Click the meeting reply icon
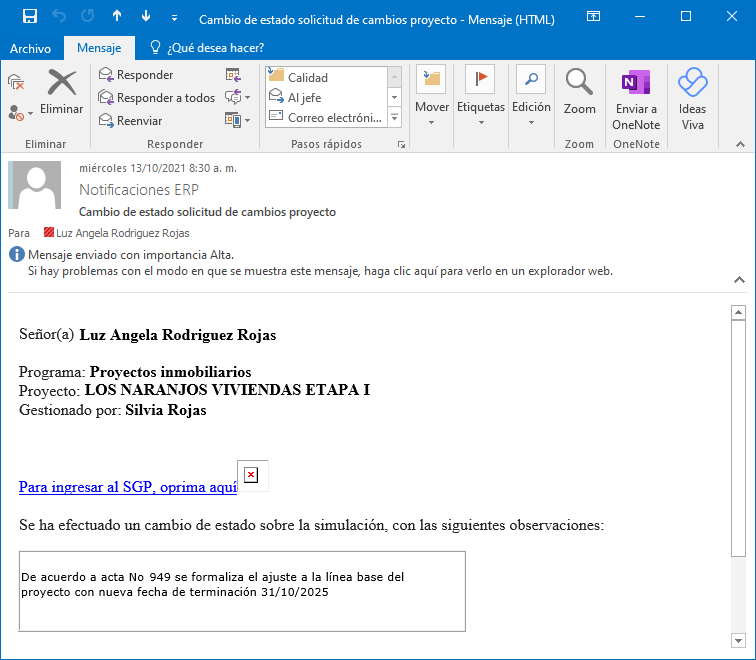756x660 pixels. click(233, 75)
